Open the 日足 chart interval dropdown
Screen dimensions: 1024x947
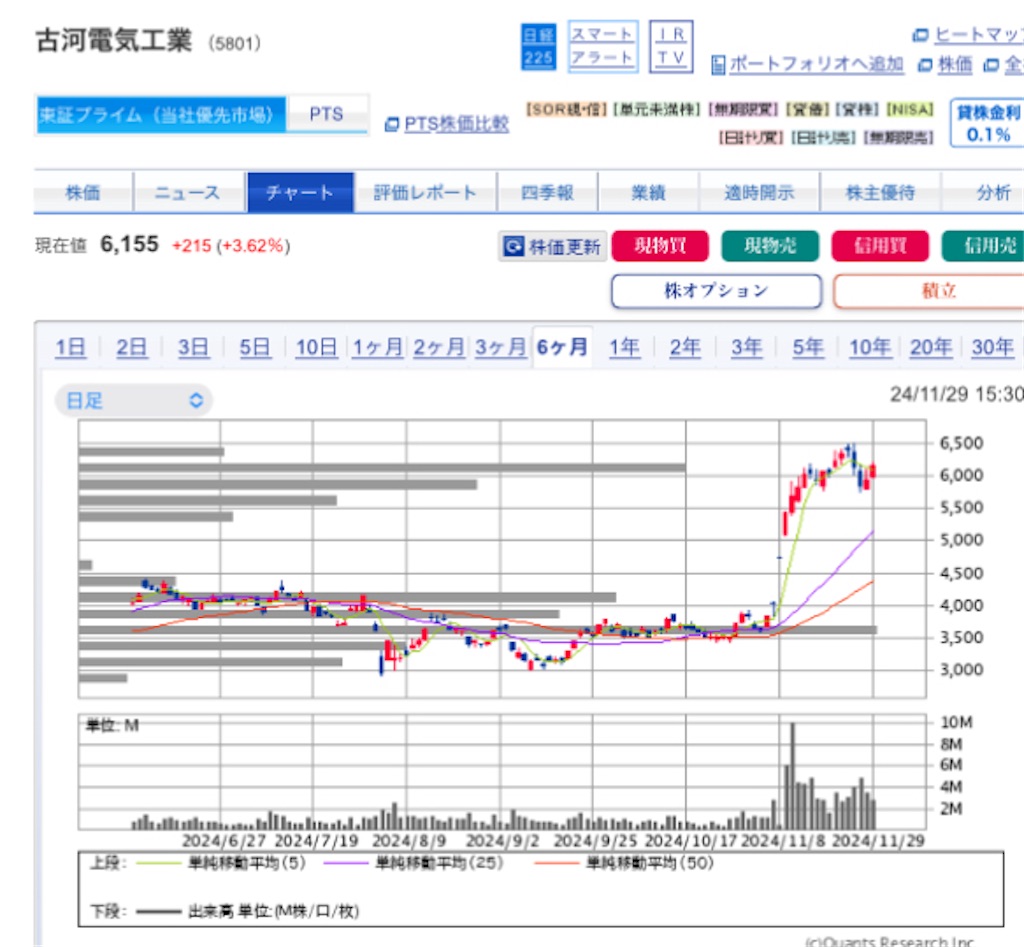[133, 400]
